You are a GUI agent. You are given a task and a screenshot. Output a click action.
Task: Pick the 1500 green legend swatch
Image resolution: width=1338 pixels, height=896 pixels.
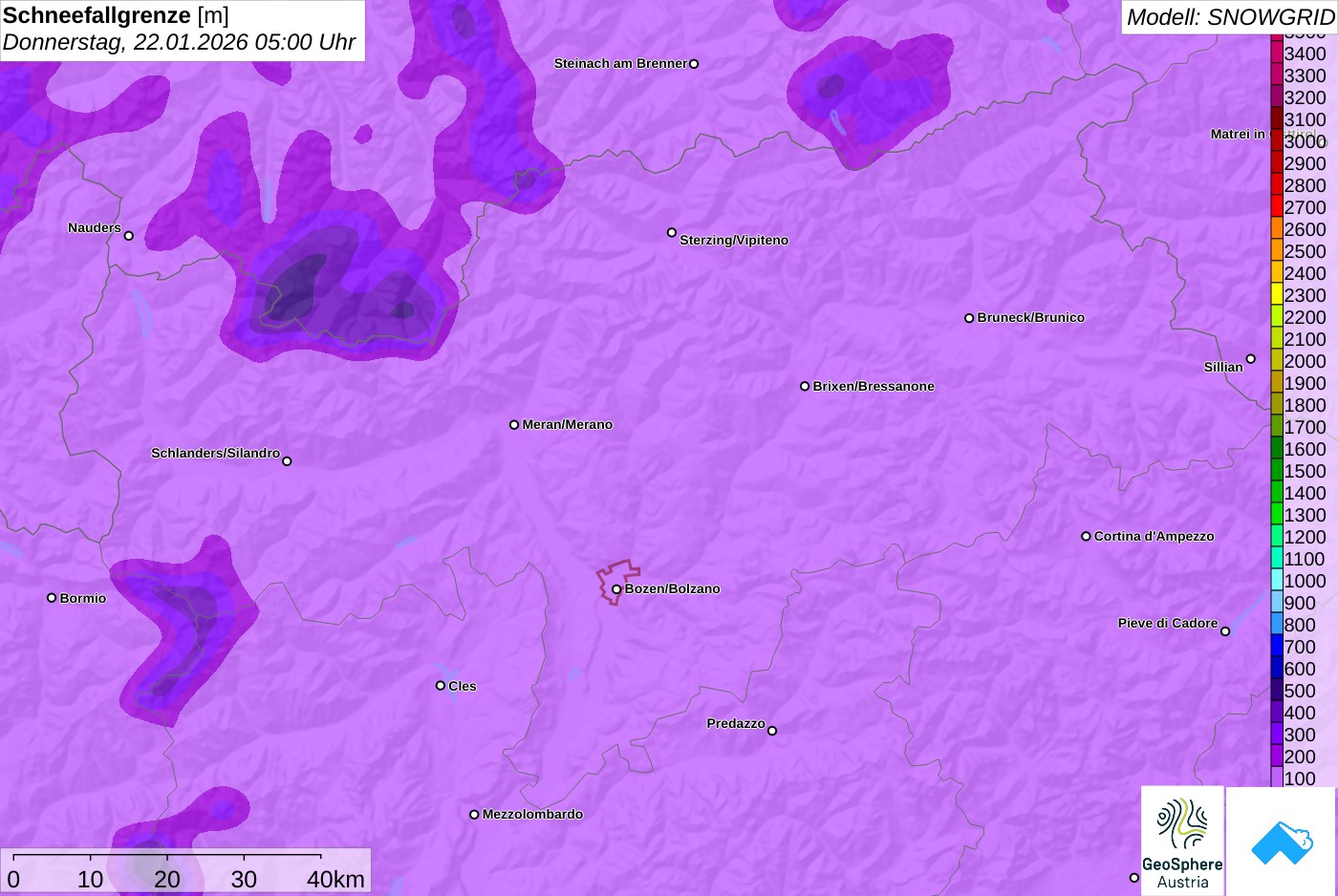click(1276, 471)
